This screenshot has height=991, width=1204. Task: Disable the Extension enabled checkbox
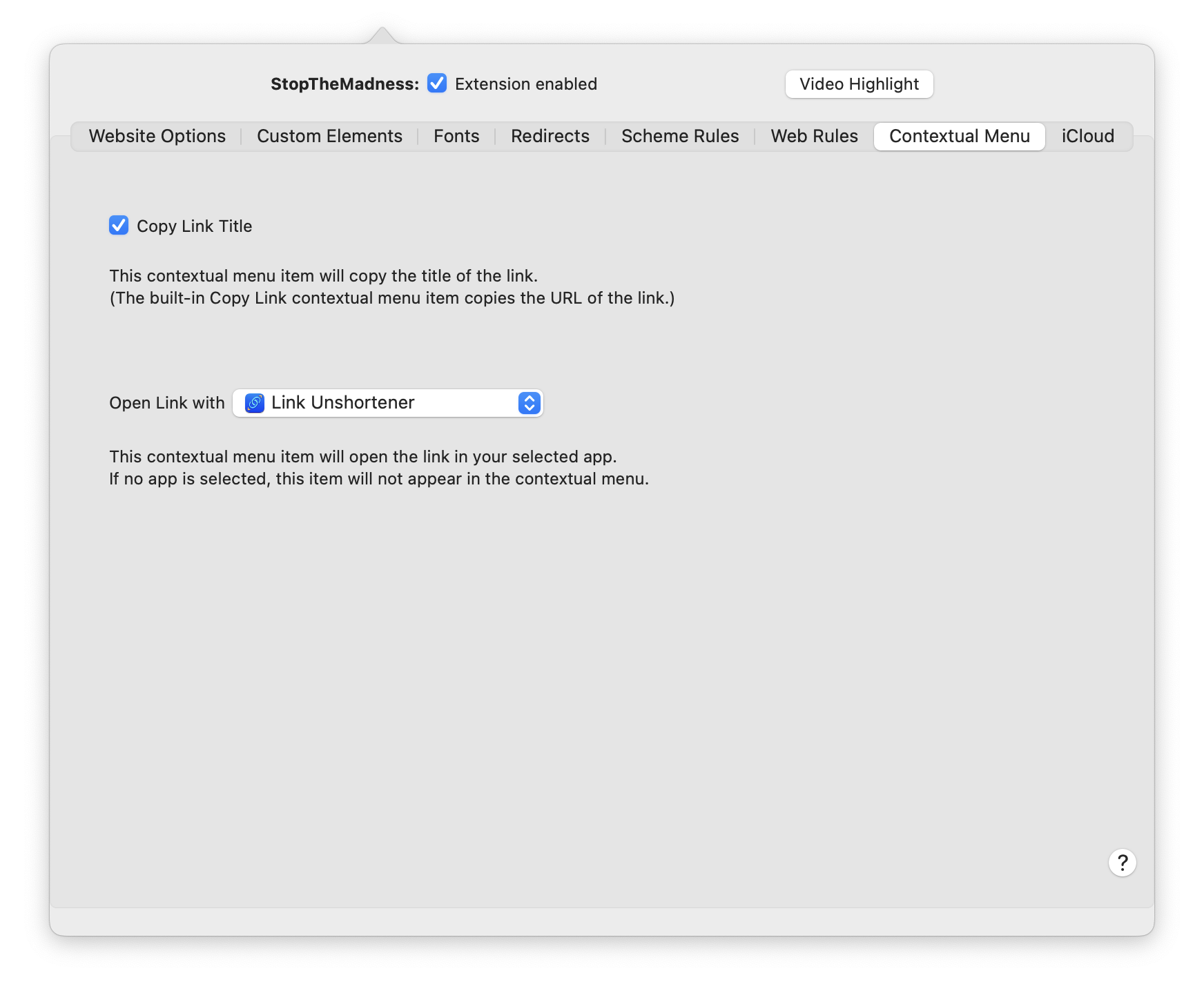tap(437, 84)
